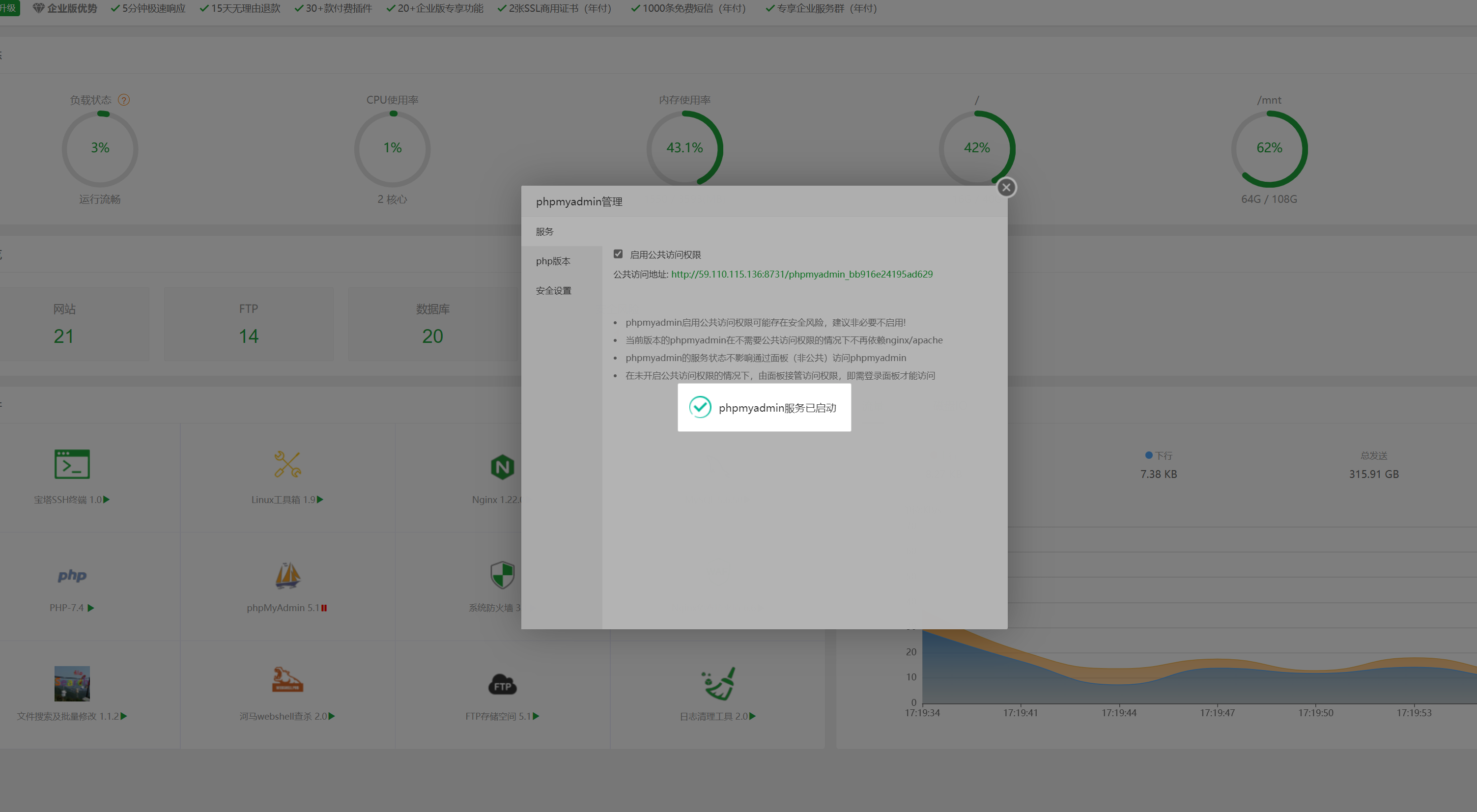Click the 2 核心 CPU label

coord(392,199)
